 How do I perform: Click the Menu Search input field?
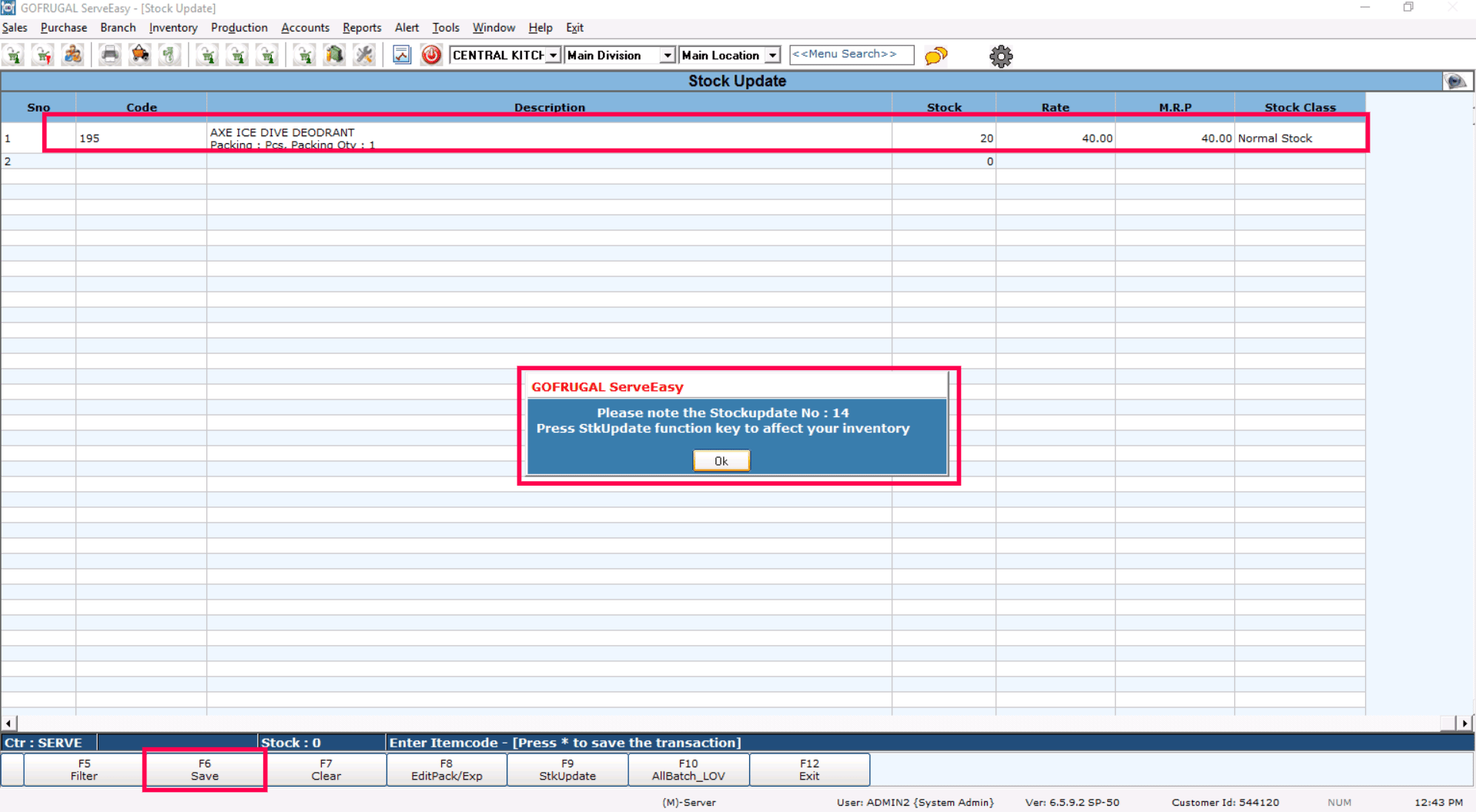point(852,55)
